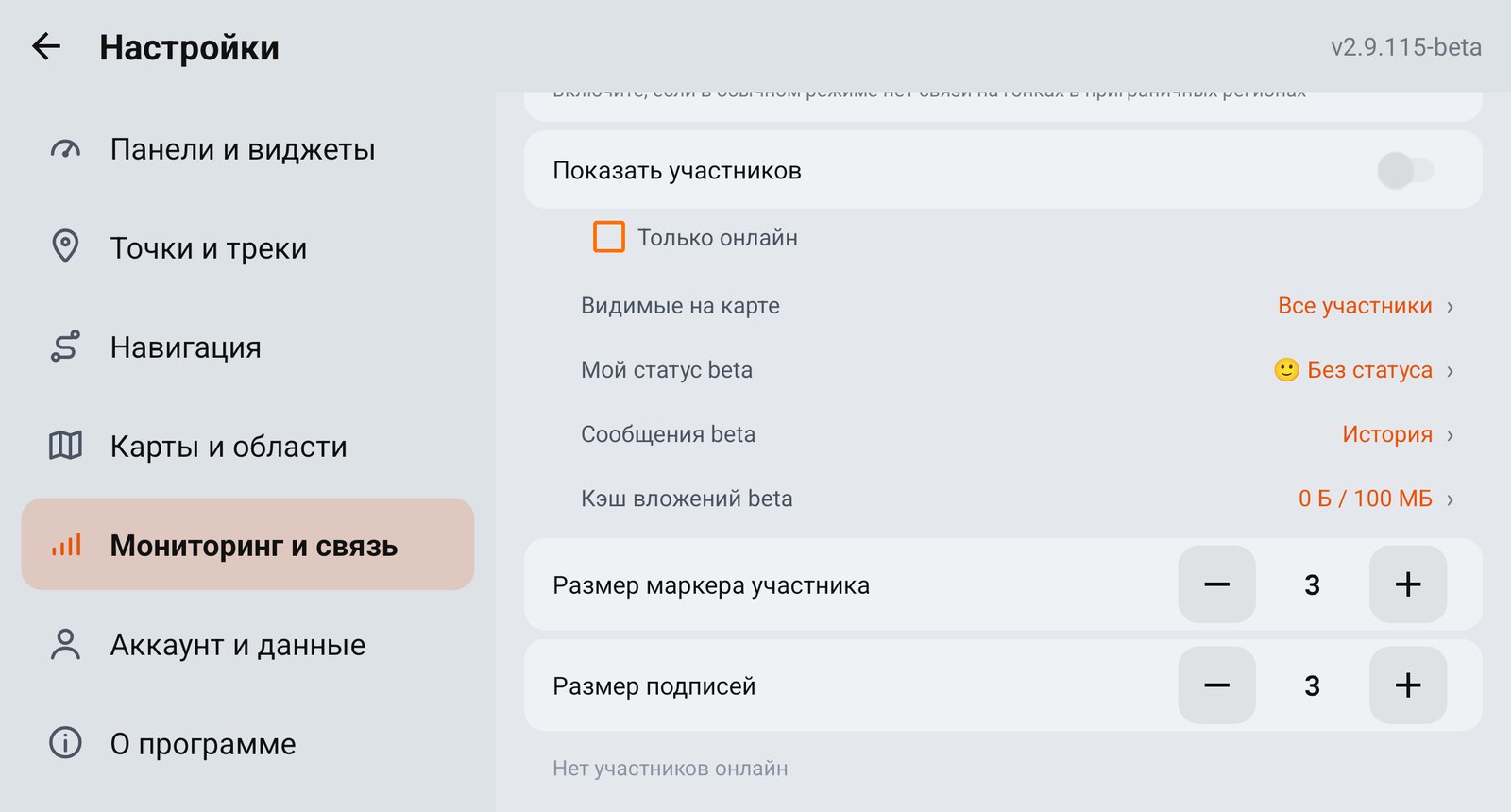The width and height of the screenshot is (1511, 812).
Task: Click the Нет участников онлайн text
Action: point(671,769)
